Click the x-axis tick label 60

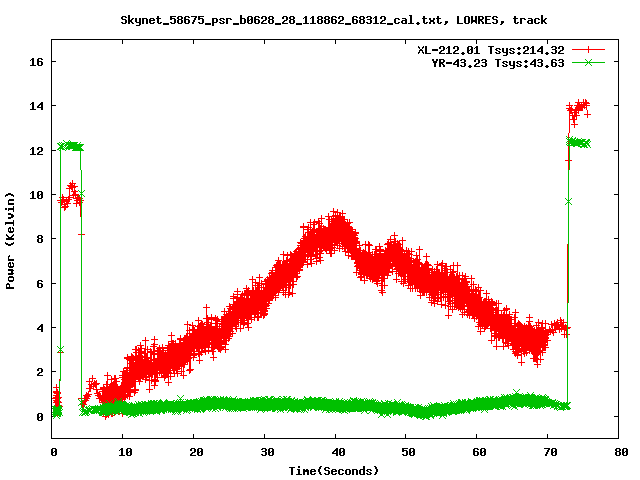tap(480, 452)
